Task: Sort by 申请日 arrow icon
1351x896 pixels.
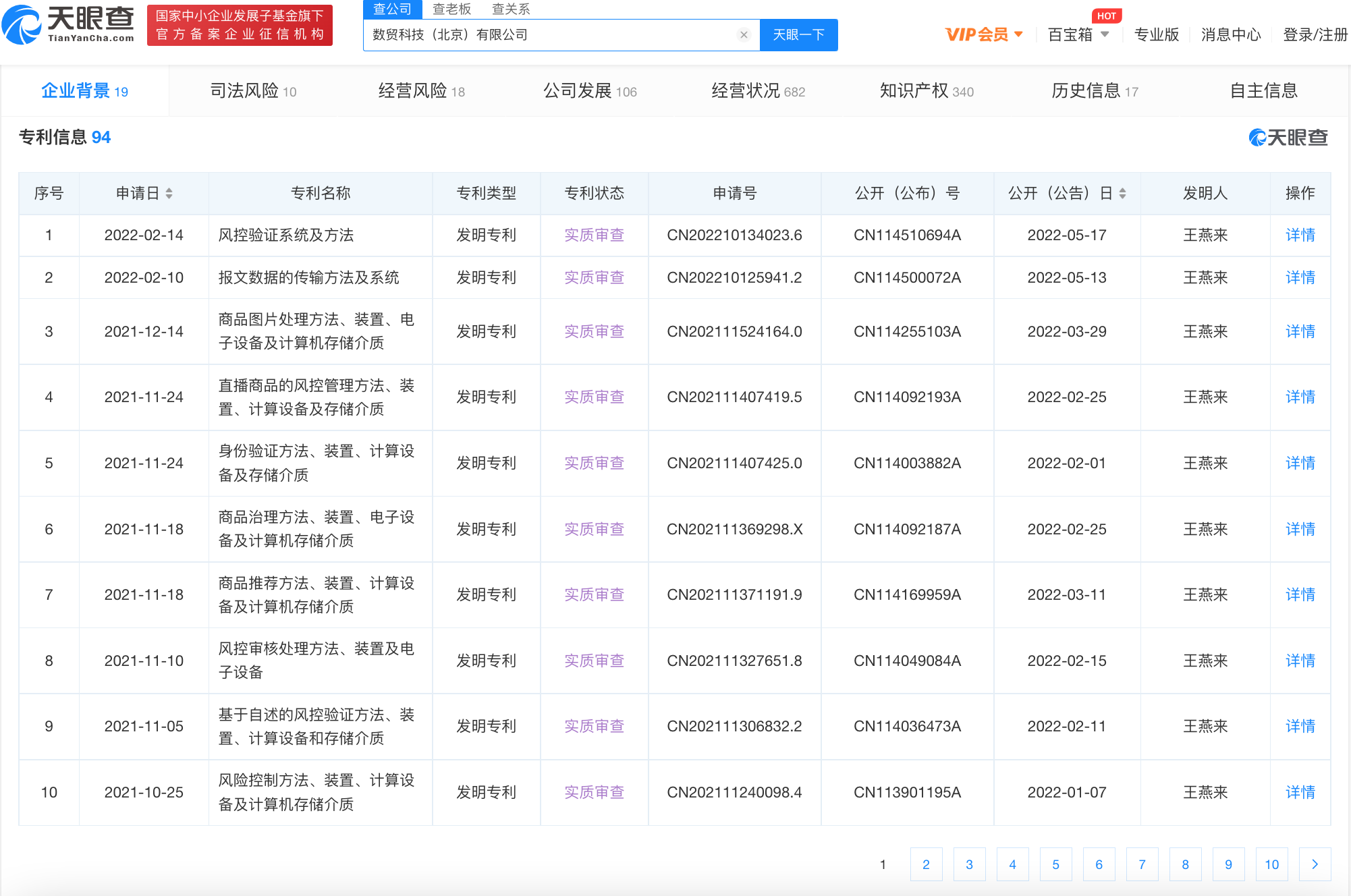Action: (x=169, y=194)
